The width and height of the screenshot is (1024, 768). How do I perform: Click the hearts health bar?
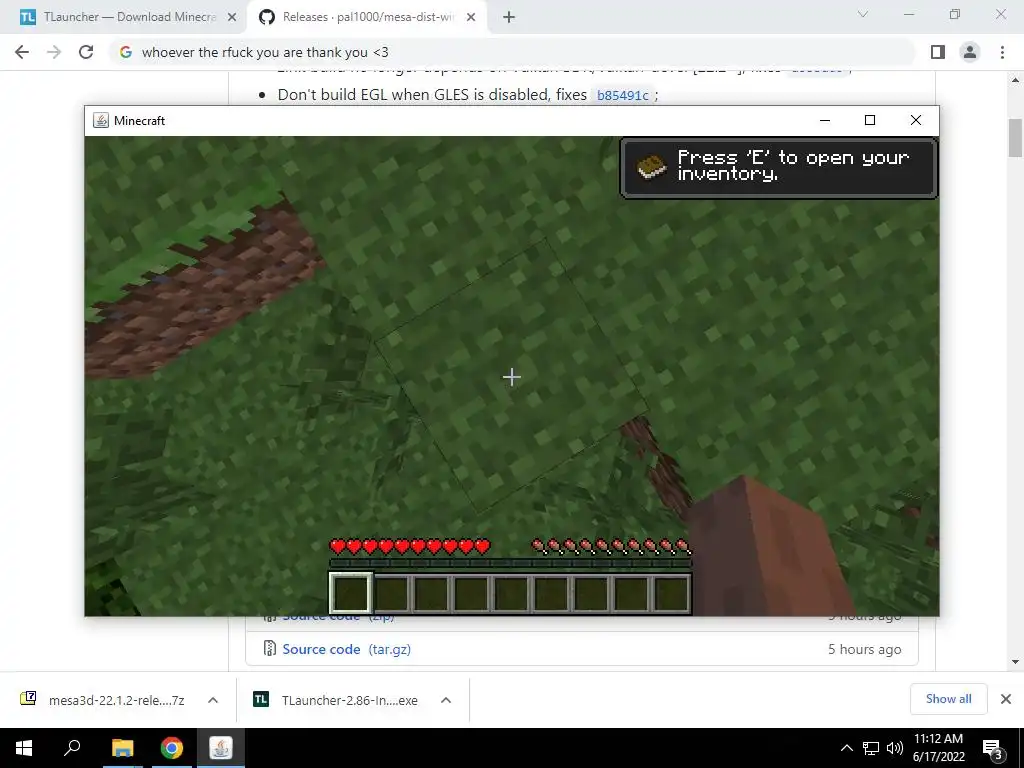(x=410, y=546)
